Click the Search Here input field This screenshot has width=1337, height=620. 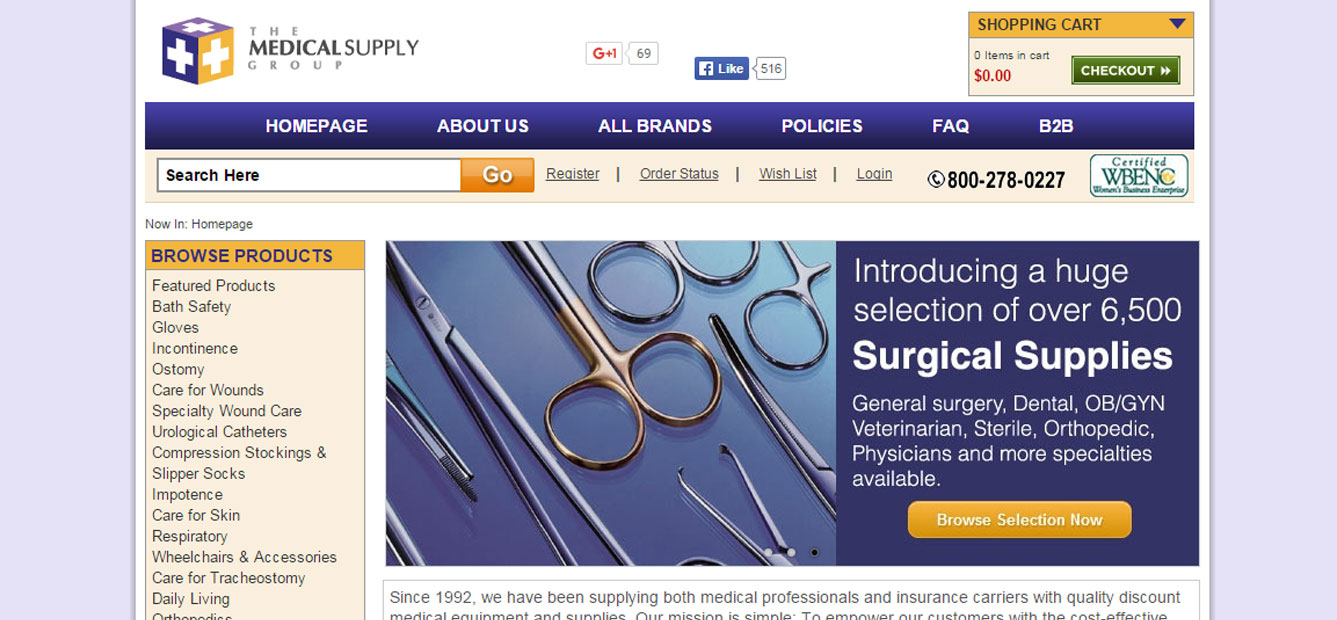click(309, 175)
